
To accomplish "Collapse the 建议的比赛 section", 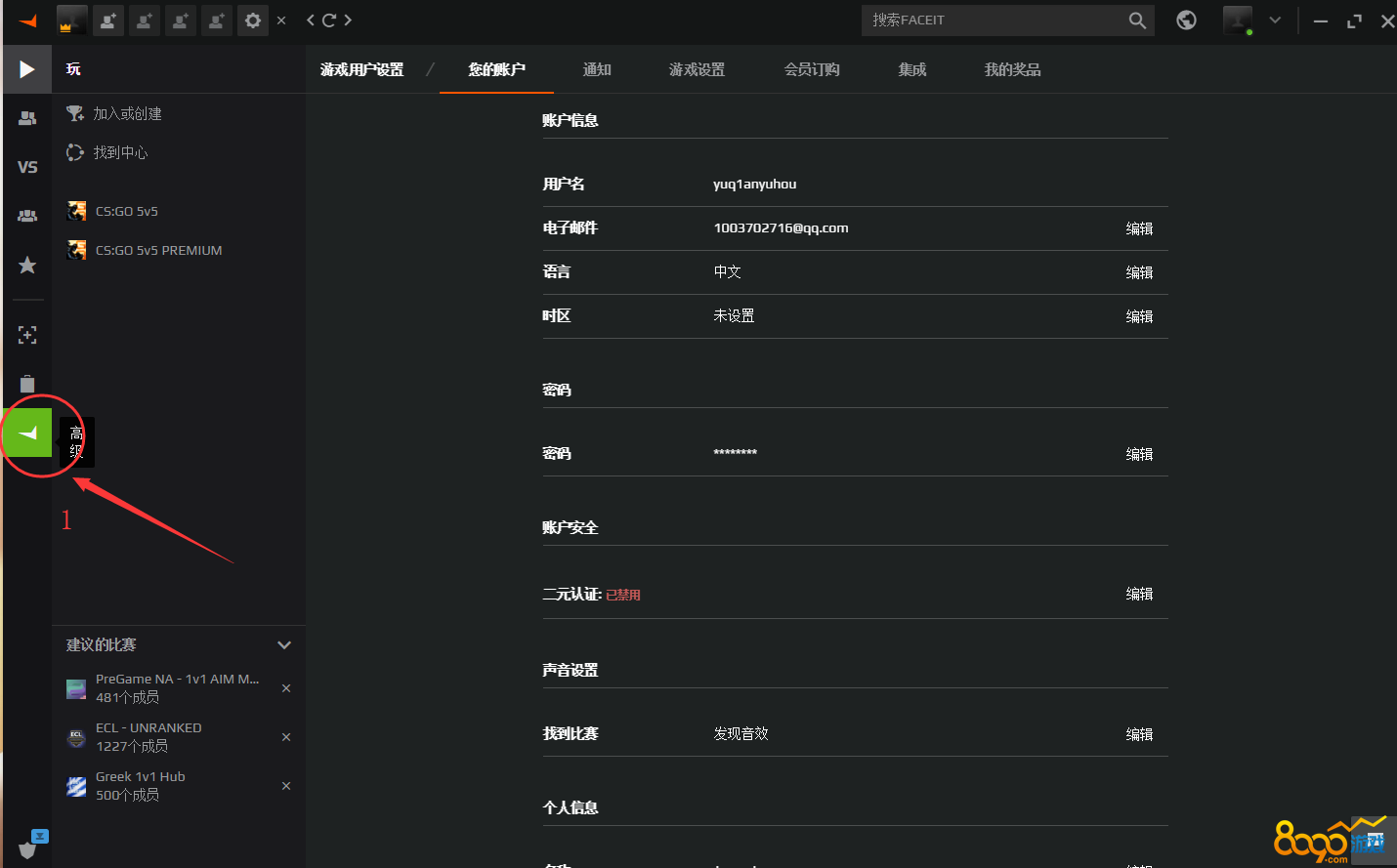I will [x=284, y=645].
